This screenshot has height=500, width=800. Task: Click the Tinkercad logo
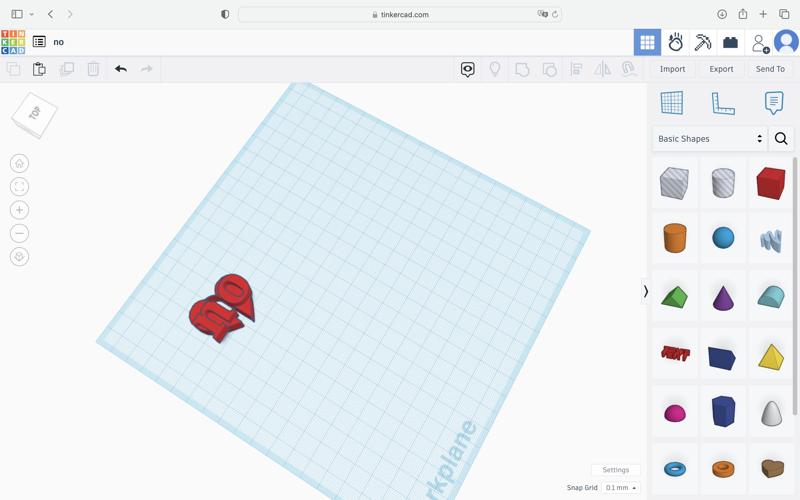pyautogui.click(x=13, y=42)
